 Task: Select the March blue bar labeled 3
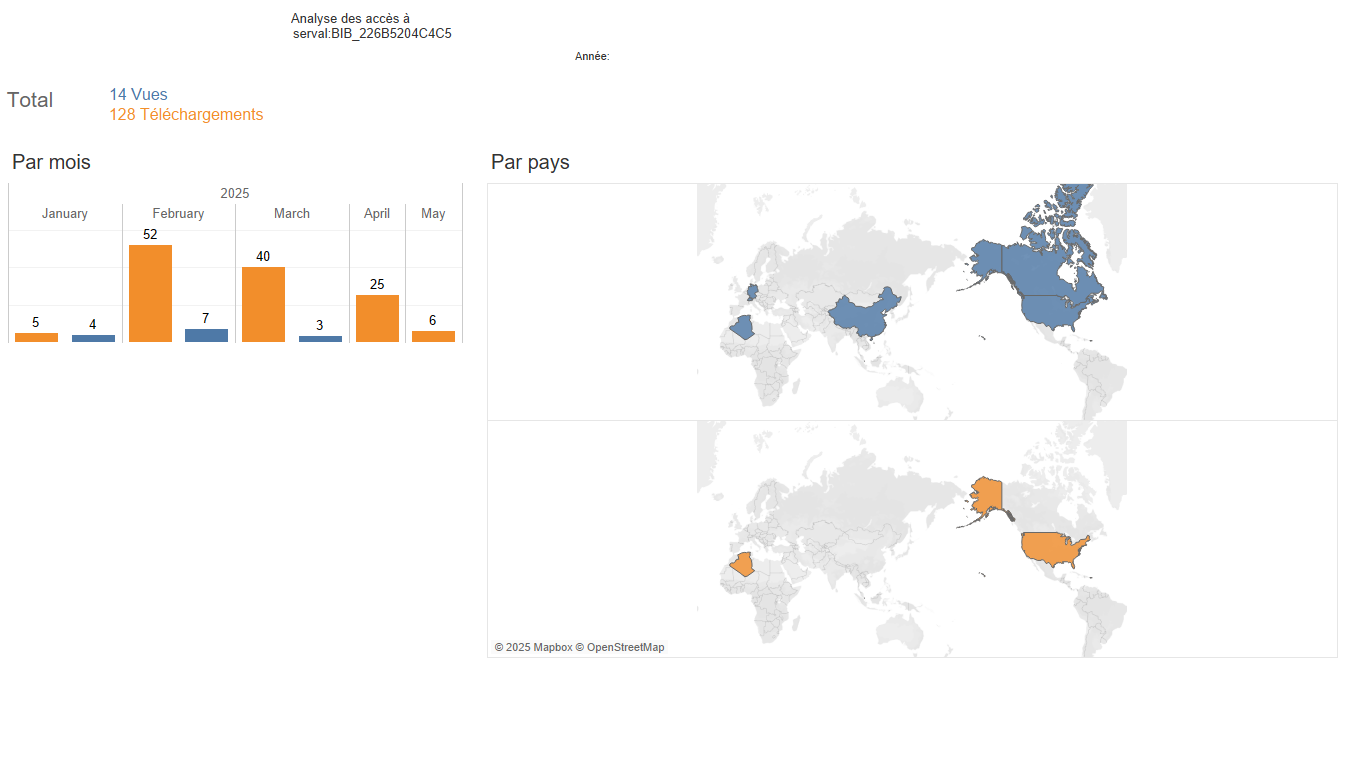tap(320, 339)
